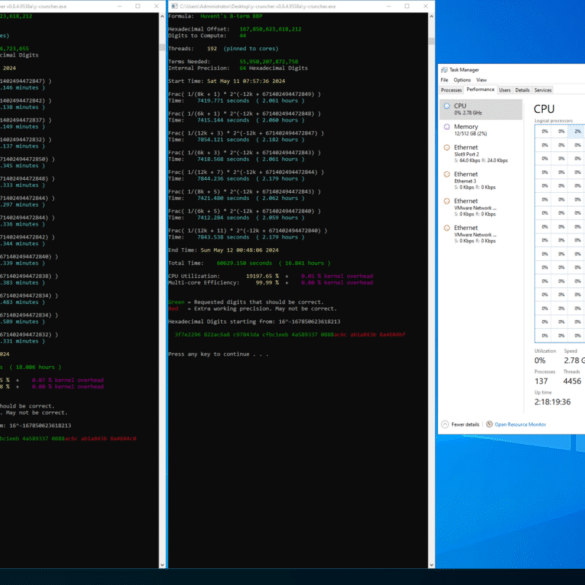Click the 'Multi-core Efficiency: 99.99 %' line

click(x=270, y=282)
